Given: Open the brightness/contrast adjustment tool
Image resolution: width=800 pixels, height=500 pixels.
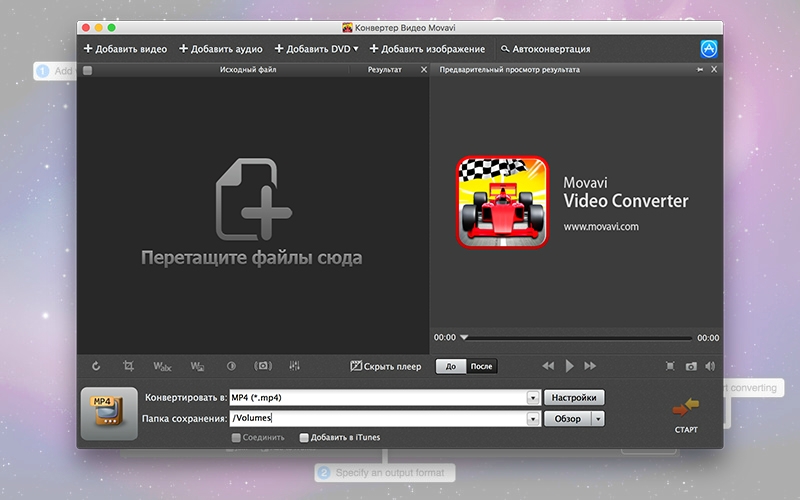Looking at the screenshot, I should coord(231,366).
